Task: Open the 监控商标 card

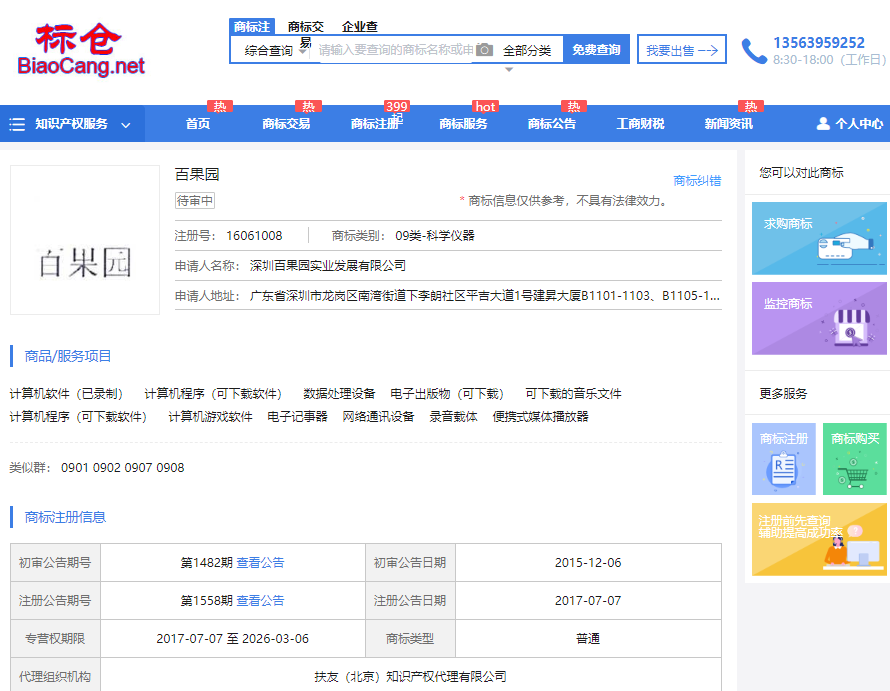Action: (819, 319)
